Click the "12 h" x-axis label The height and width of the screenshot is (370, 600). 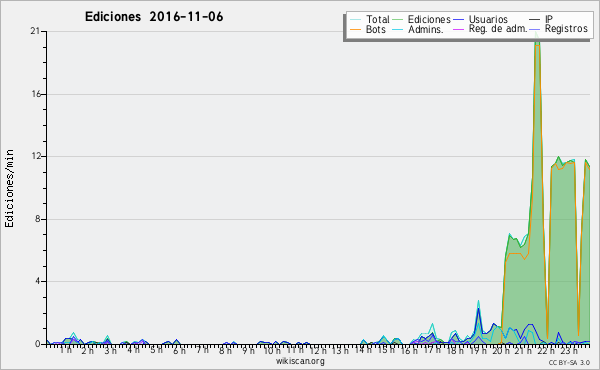[x=318, y=350]
